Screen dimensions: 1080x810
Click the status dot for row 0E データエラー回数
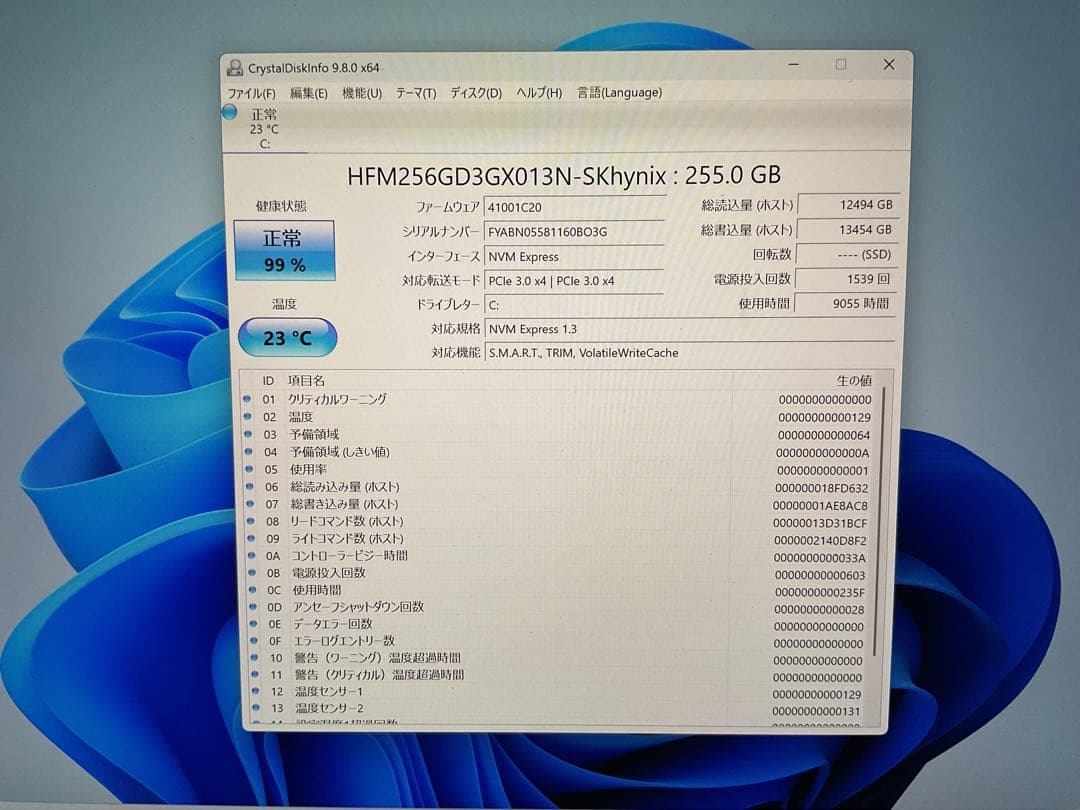click(254, 623)
